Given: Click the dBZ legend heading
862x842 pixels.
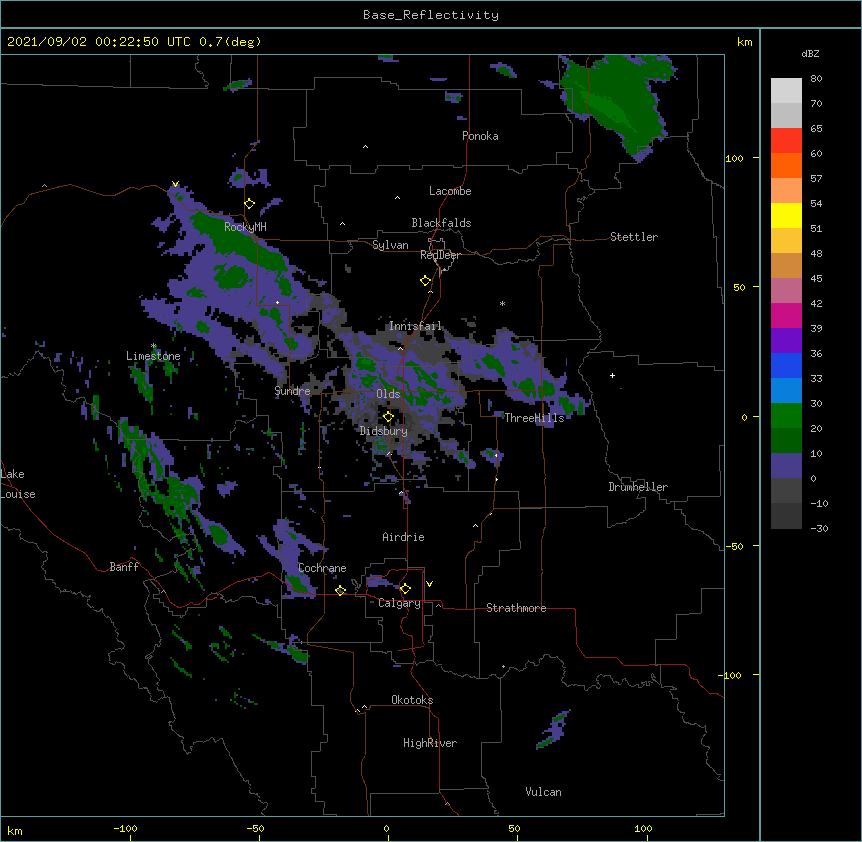Looking at the screenshot, I should point(810,54).
